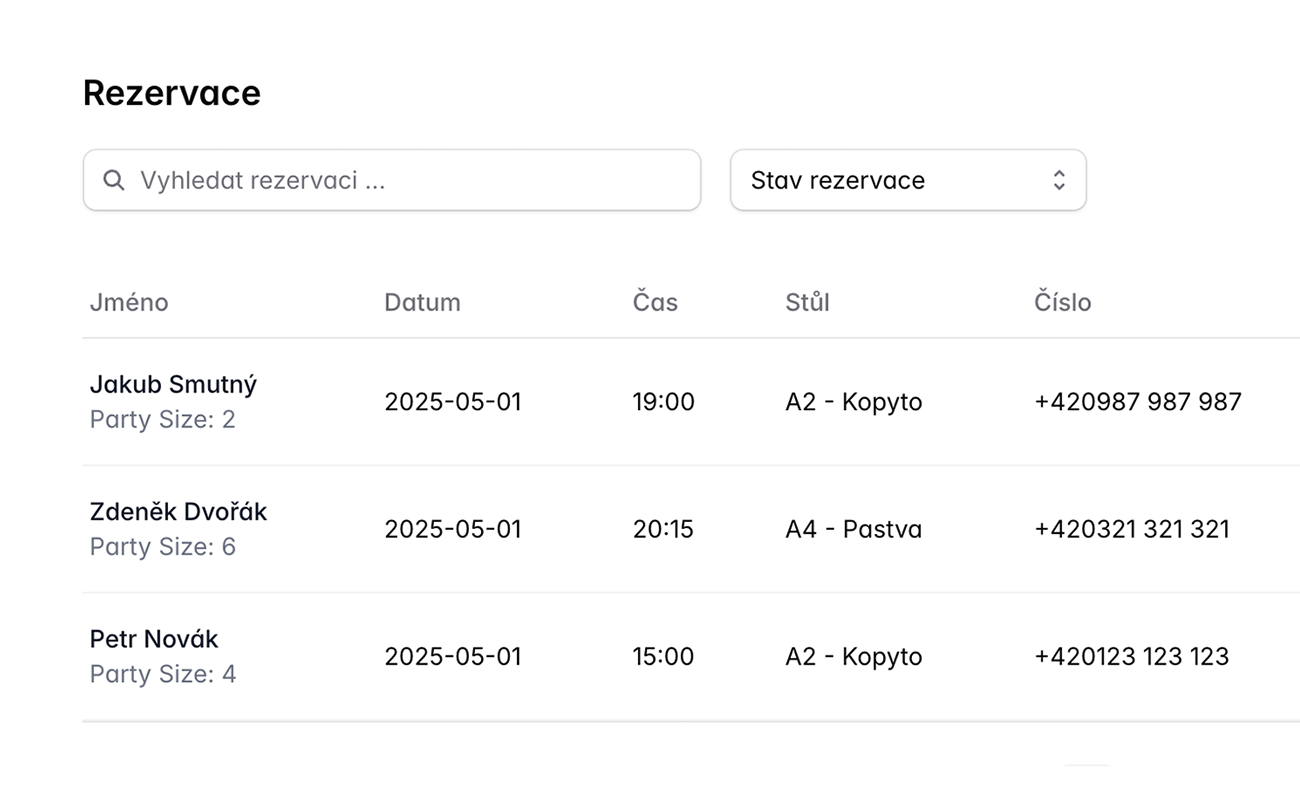Image resolution: width=1300 pixels, height=800 pixels.
Task: Click the Čas column header
Action: (x=655, y=302)
